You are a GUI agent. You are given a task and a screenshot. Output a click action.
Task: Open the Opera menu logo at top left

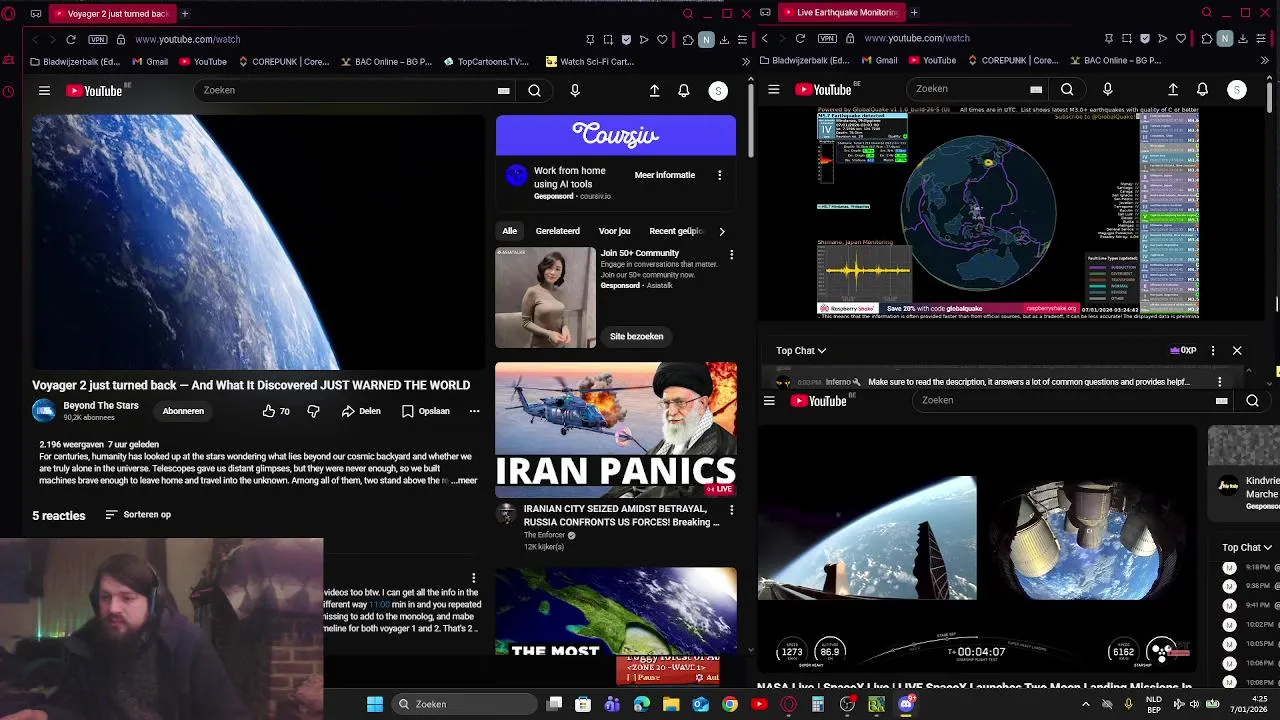click(9, 14)
